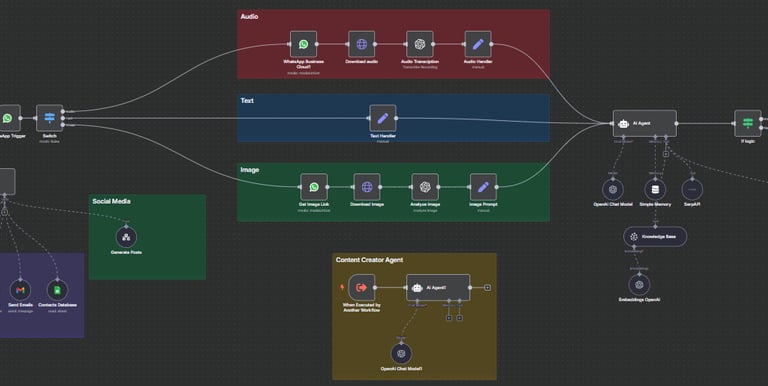Select the WhatsApp Trigger node
The width and height of the screenshot is (768, 386).
[x=9, y=118]
